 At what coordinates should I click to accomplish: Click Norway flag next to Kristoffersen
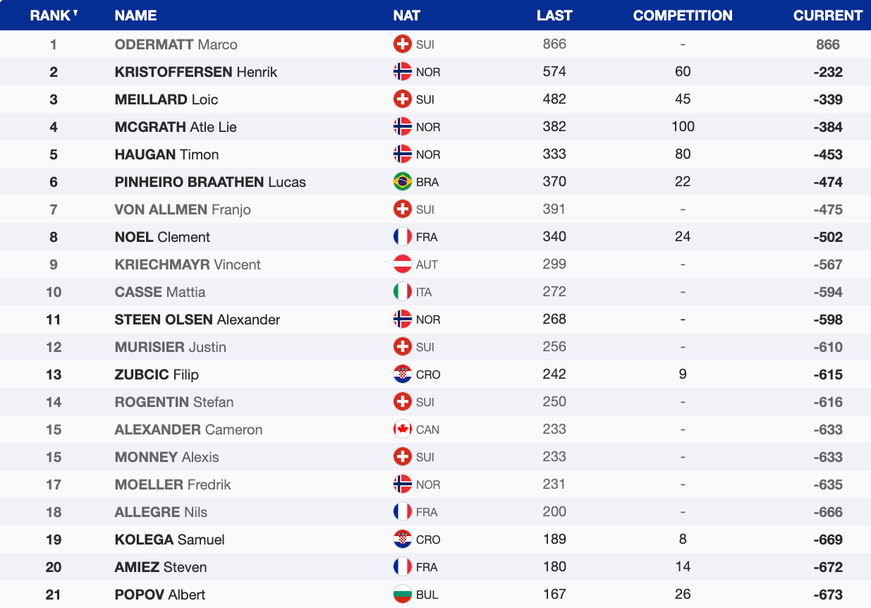click(x=402, y=72)
